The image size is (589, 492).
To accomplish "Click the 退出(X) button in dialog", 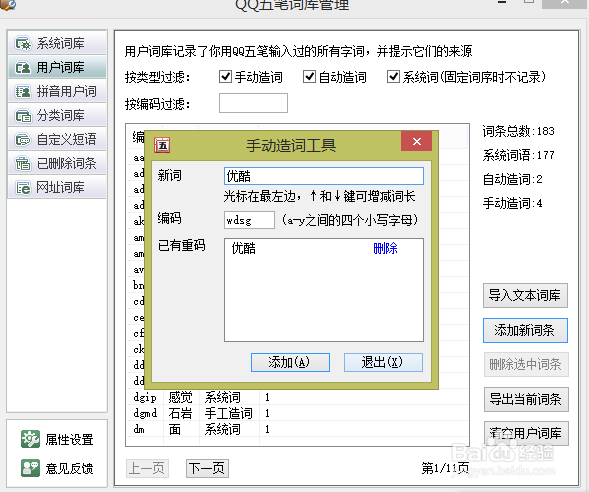I will [x=383, y=362].
